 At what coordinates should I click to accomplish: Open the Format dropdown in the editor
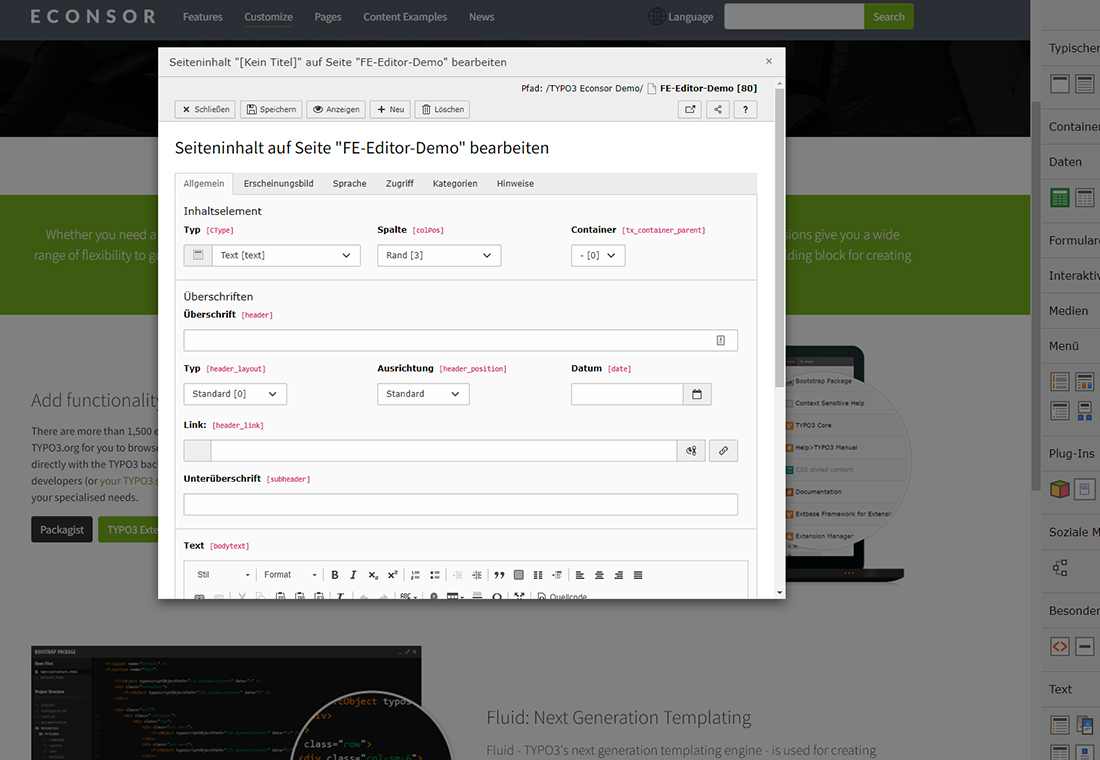(290, 575)
